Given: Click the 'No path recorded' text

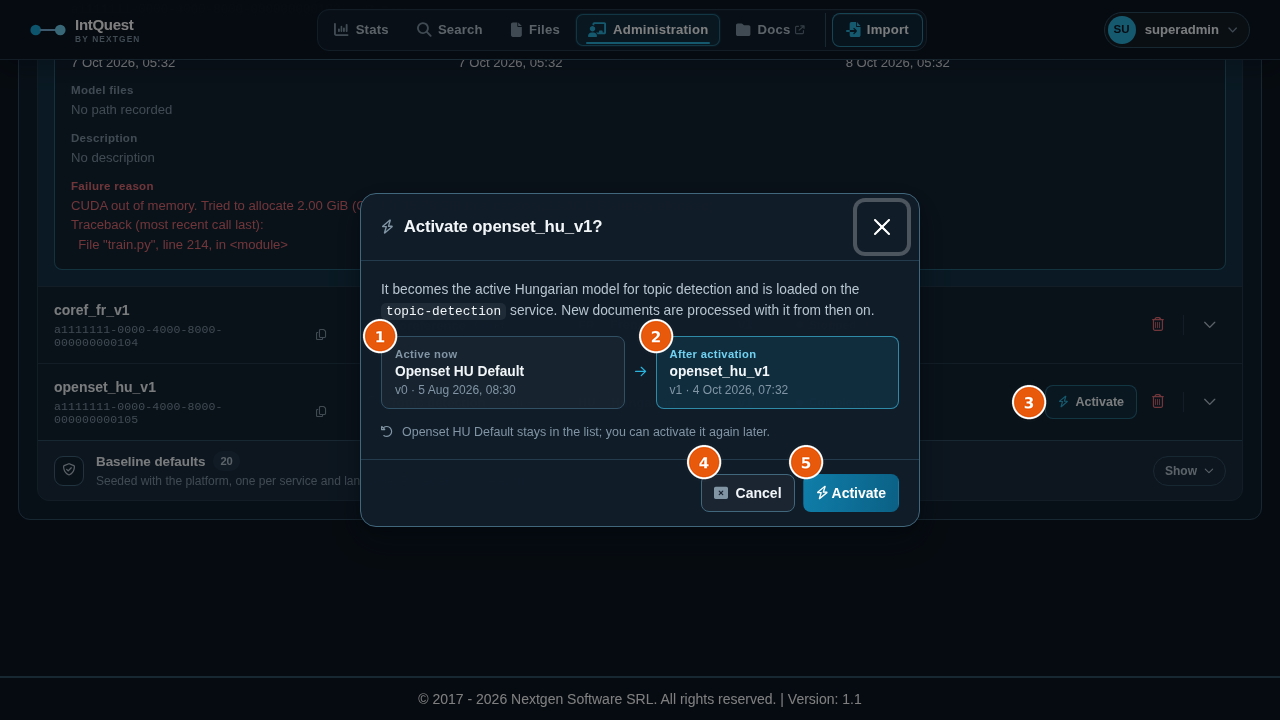Looking at the screenshot, I should click(x=121, y=110).
